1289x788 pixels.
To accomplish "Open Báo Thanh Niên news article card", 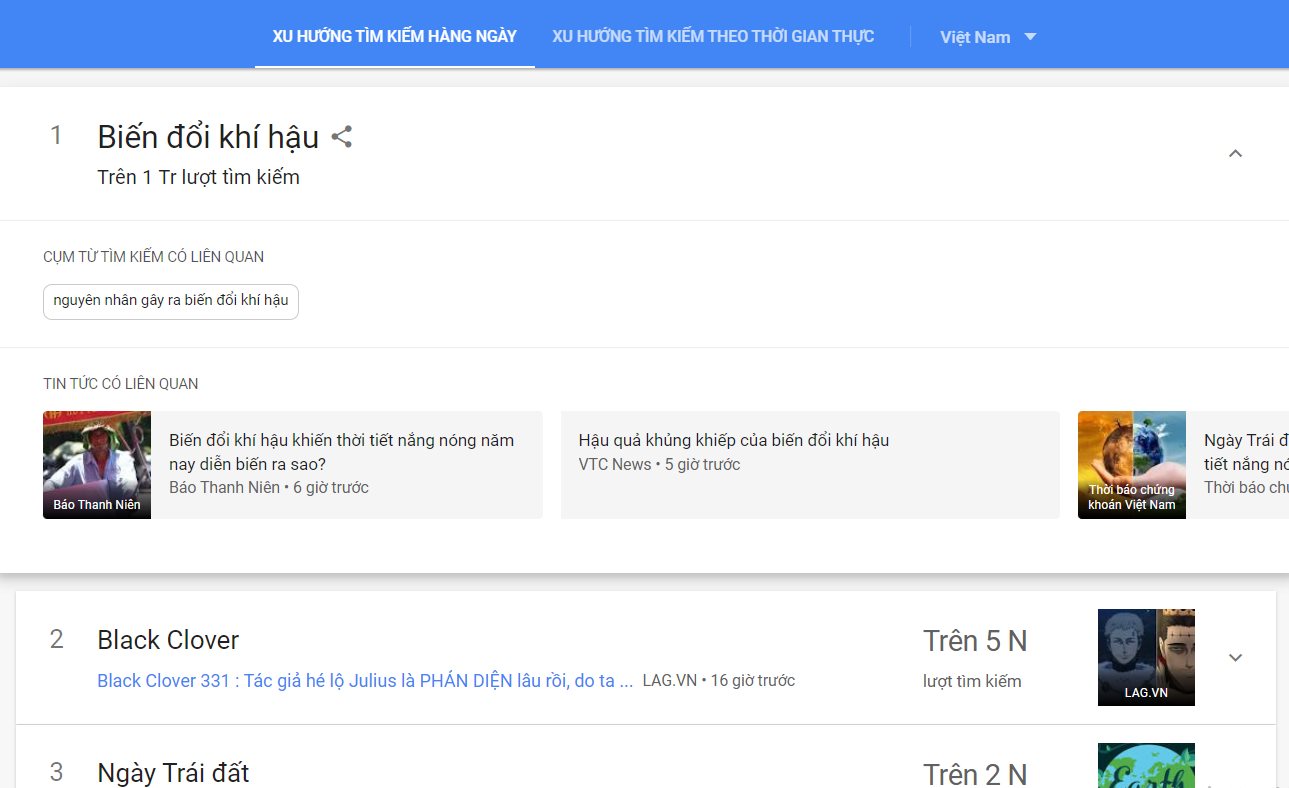I will click(293, 465).
